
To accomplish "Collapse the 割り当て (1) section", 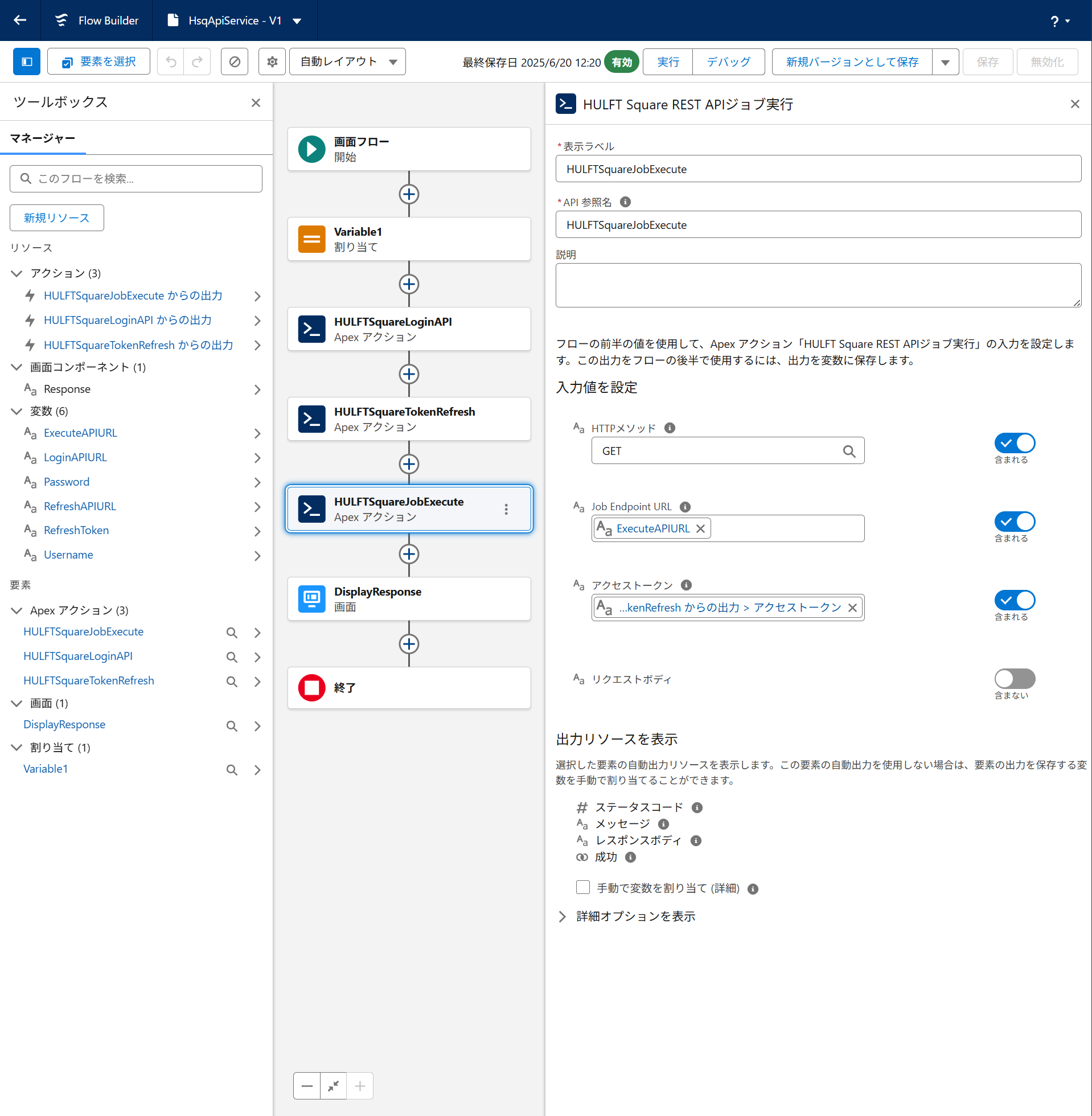I will [17, 748].
